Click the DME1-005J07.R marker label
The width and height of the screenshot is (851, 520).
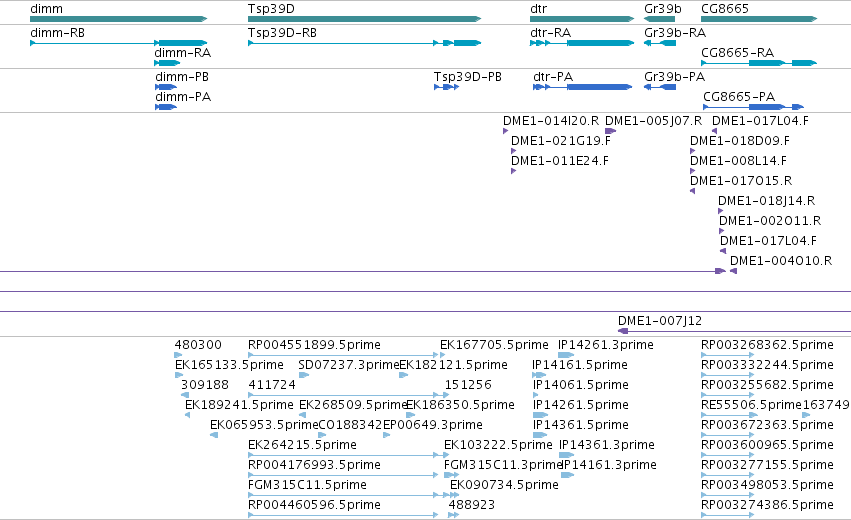click(x=653, y=121)
